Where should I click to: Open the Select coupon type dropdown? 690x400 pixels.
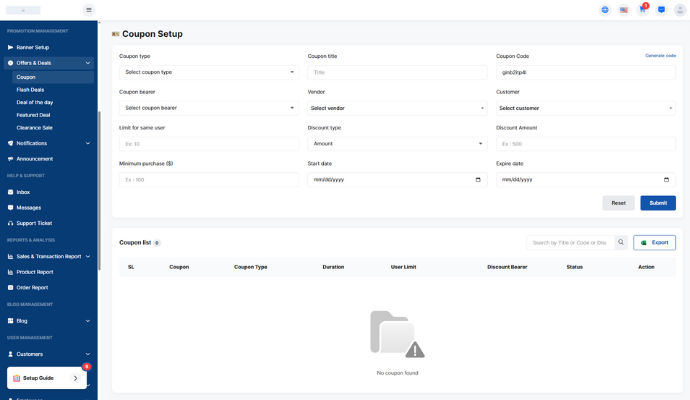tap(208, 72)
